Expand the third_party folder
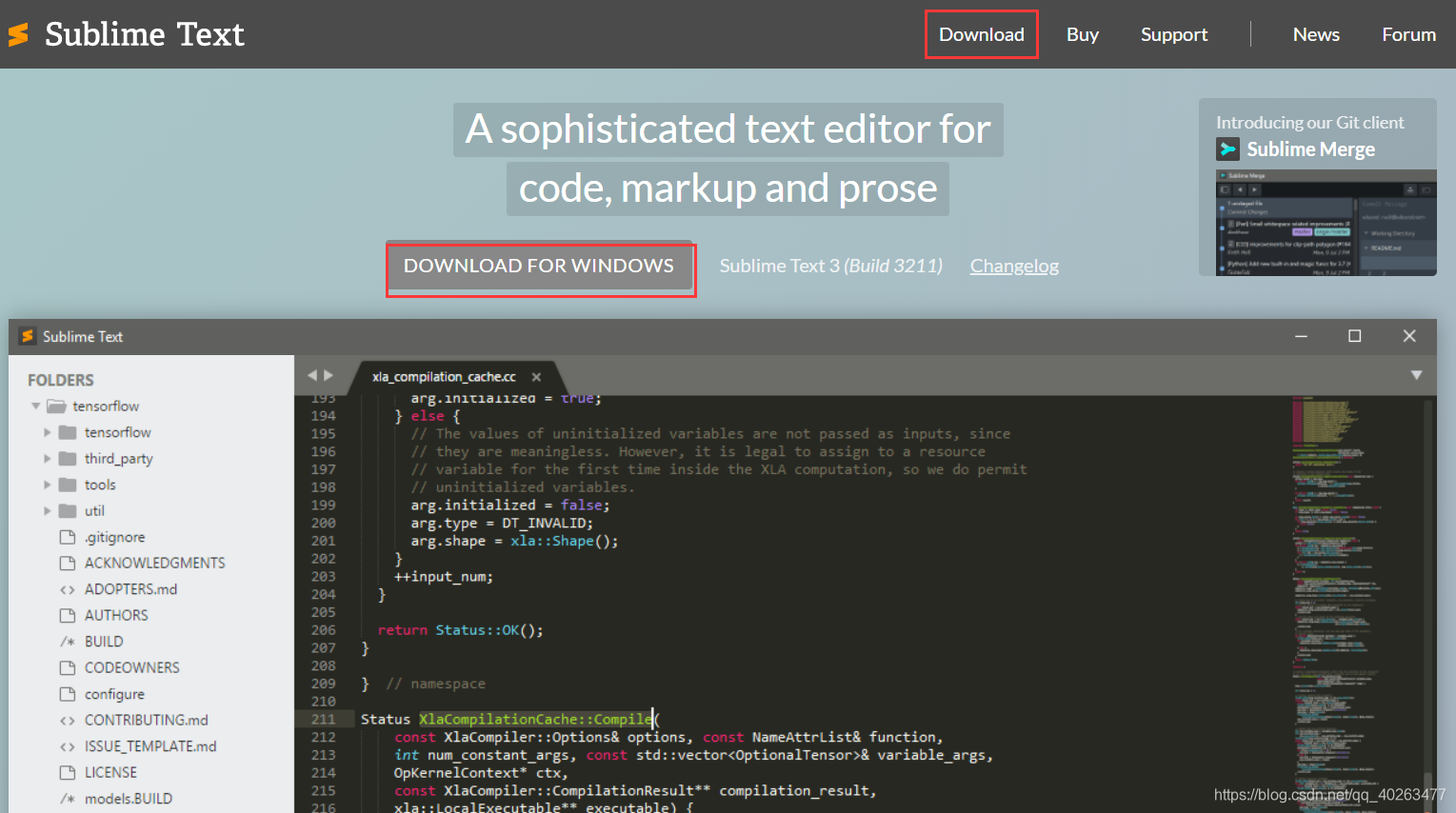Image resolution: width=1456 pixels, height=813 pixels. tap(47, 459)
